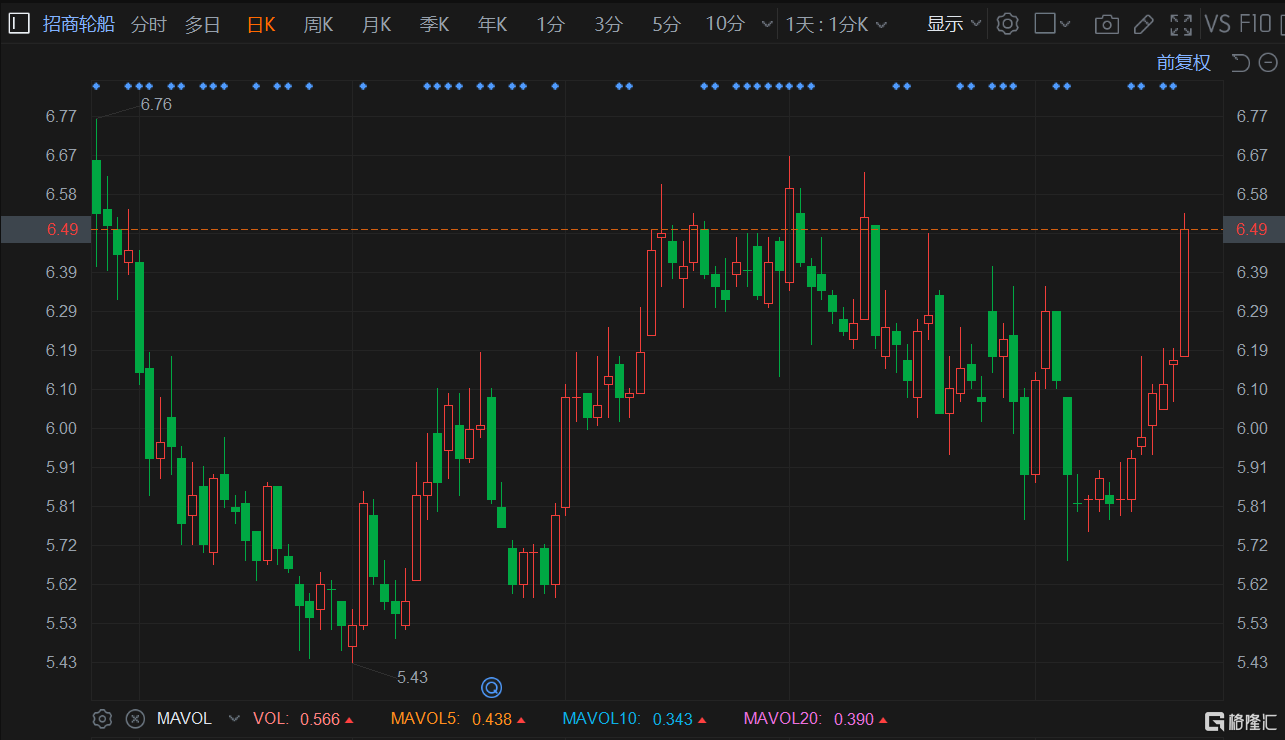Switch to the 周K tab
The height and width of the screenshot is (740, 1285).
tap(318, 24)
